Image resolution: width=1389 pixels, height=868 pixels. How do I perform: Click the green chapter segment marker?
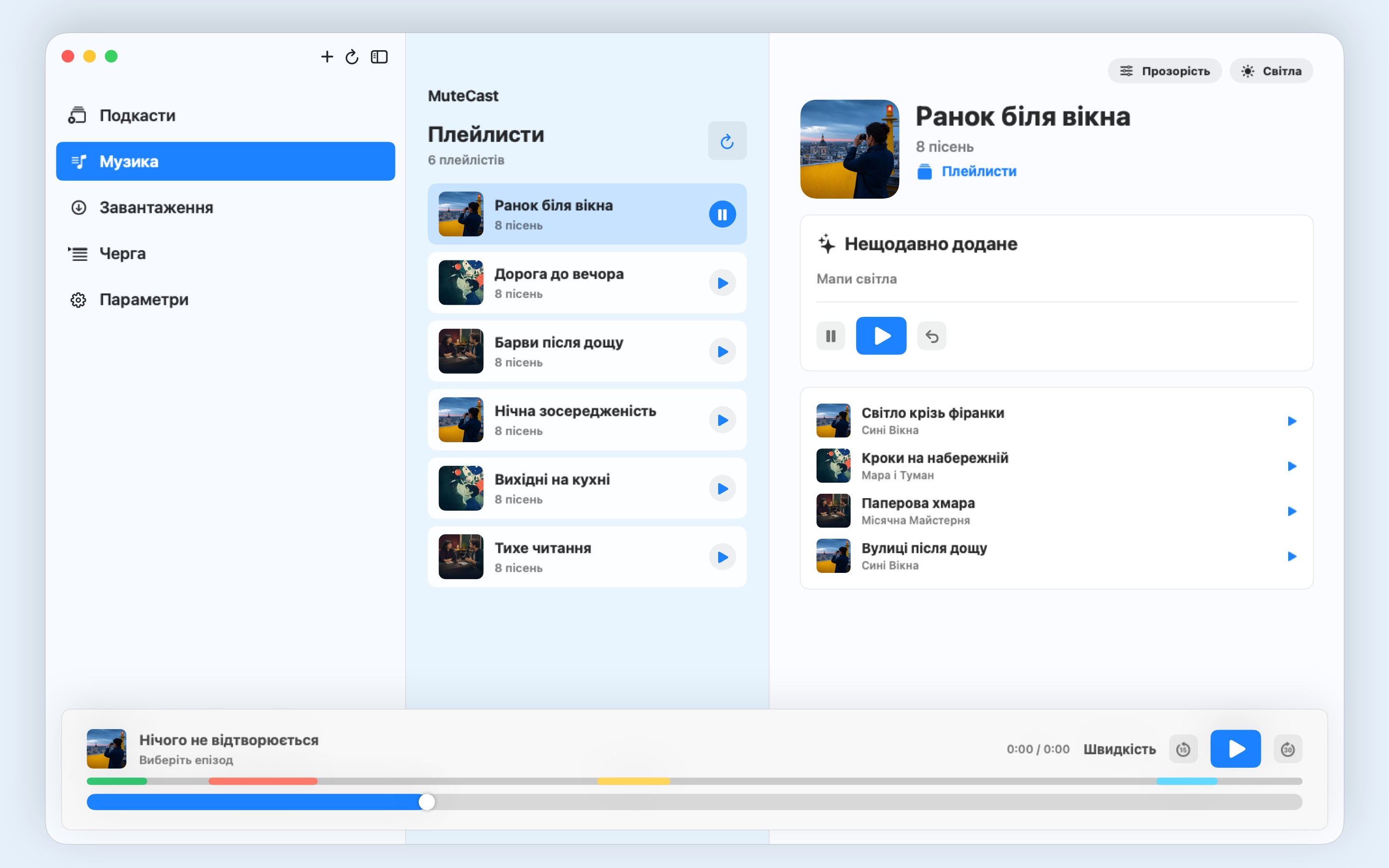click(117, 781)
